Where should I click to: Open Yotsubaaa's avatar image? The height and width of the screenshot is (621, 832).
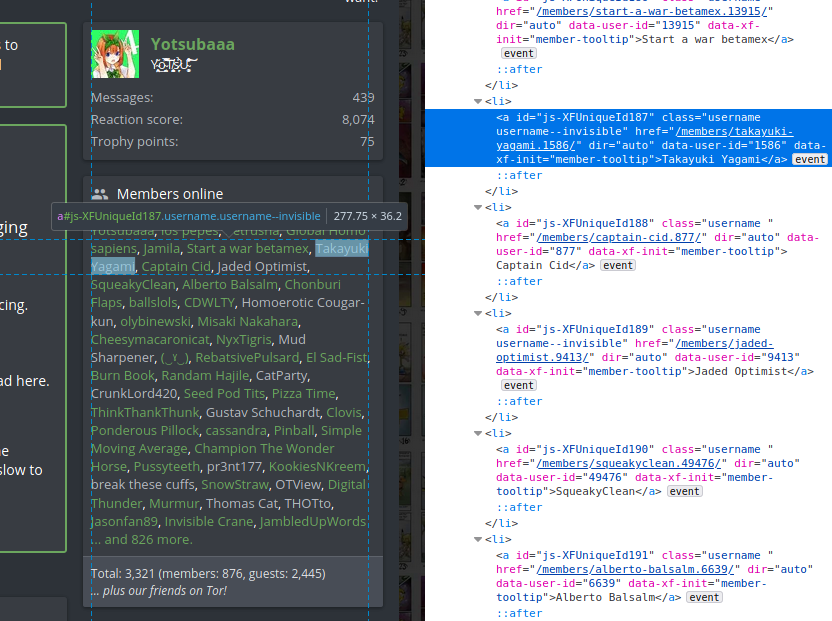click(x=115, y=54)
